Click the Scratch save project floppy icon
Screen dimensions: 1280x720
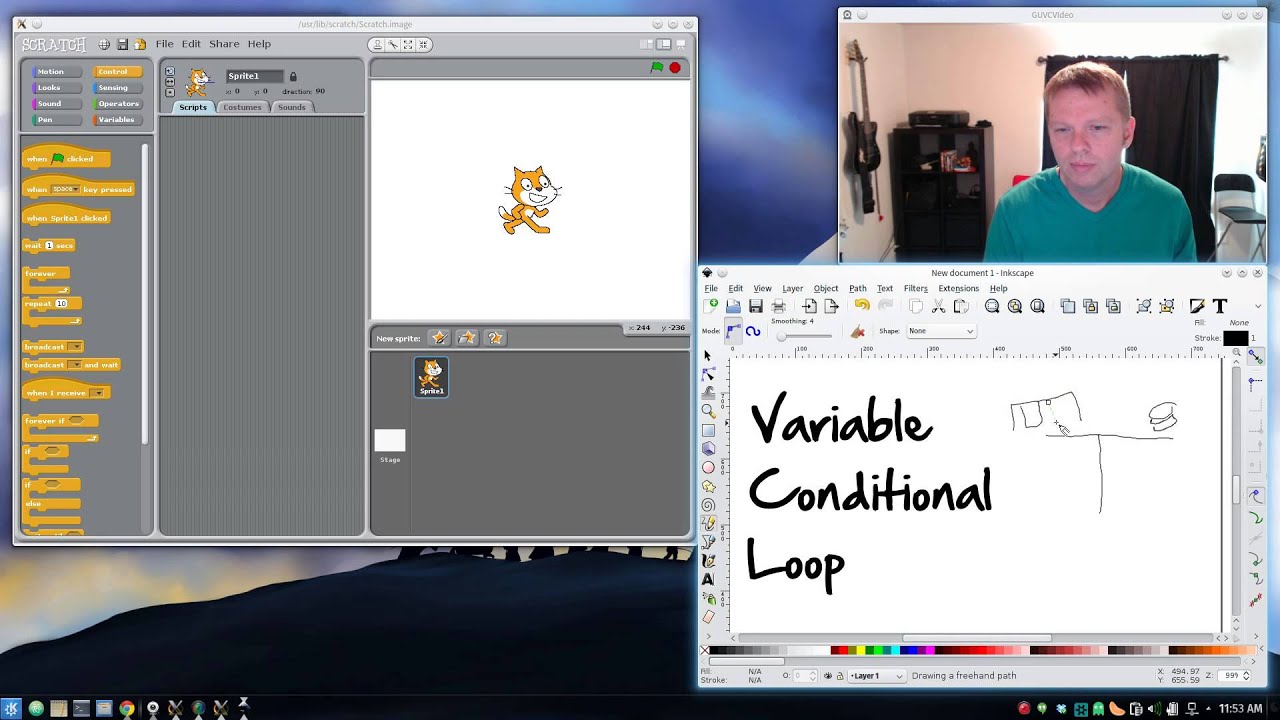coord(122,44)
